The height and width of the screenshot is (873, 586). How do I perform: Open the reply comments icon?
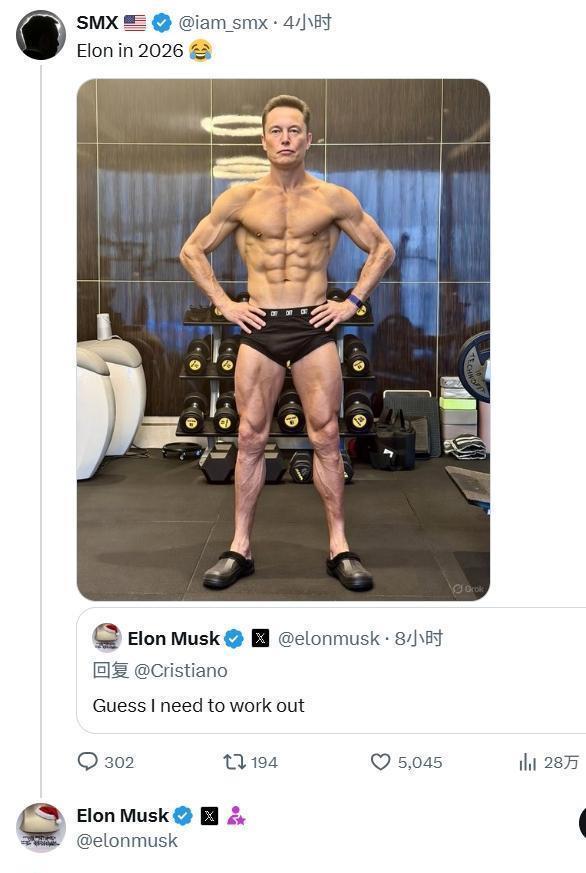tap(88, 762)
